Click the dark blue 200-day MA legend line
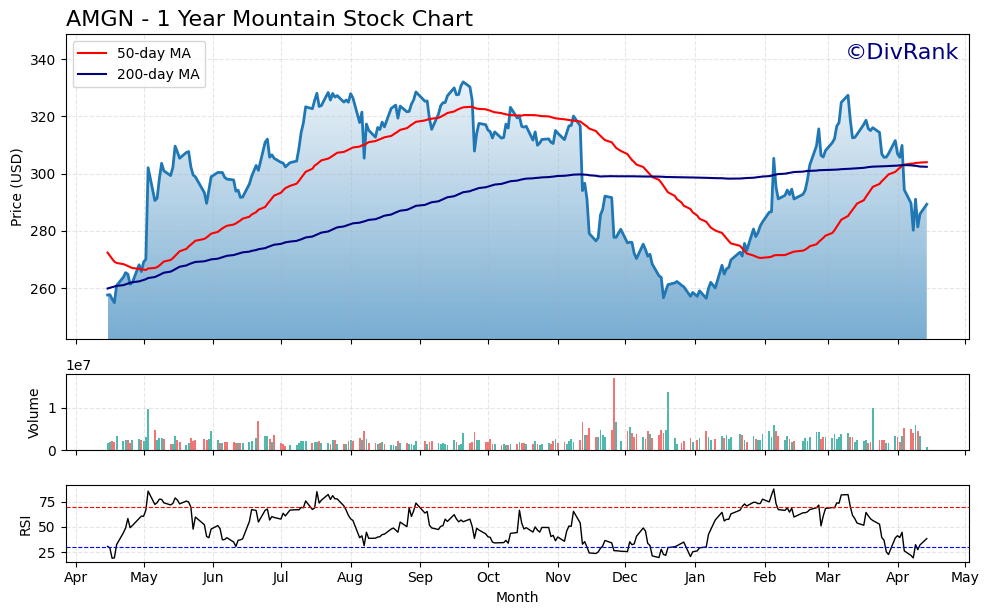989x615 pixels. coord(92,74)
